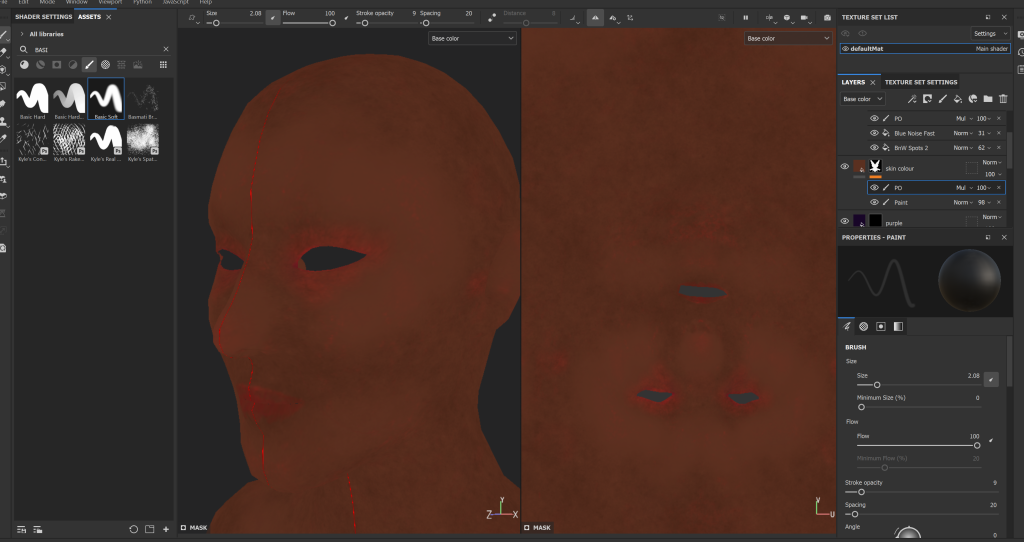Filter assets by alphas icon
1024x542 pixels.
(x=105, y=65)
